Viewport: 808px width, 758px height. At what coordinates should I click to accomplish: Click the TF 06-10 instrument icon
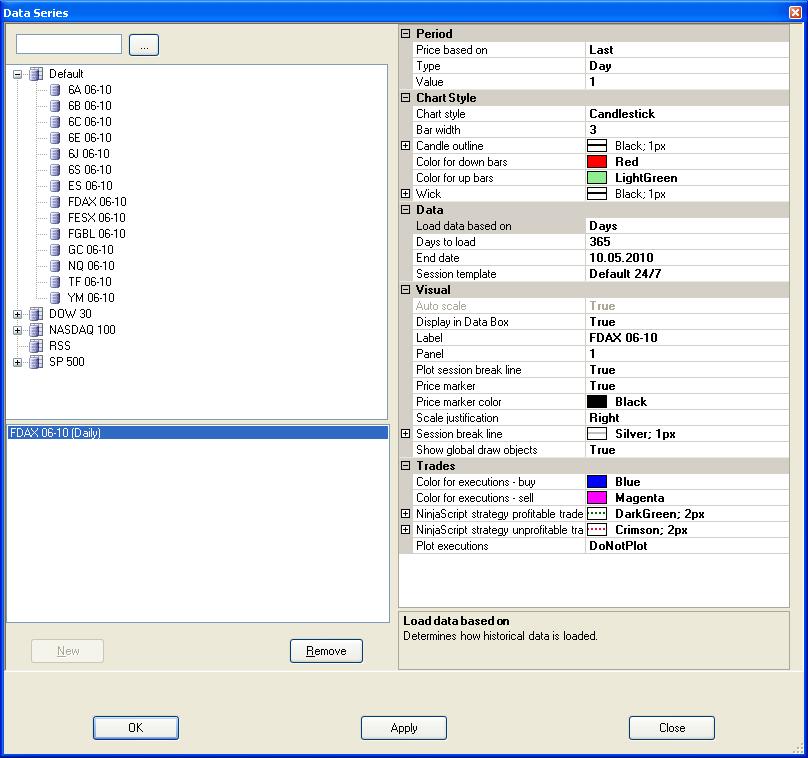coord(55,282)
